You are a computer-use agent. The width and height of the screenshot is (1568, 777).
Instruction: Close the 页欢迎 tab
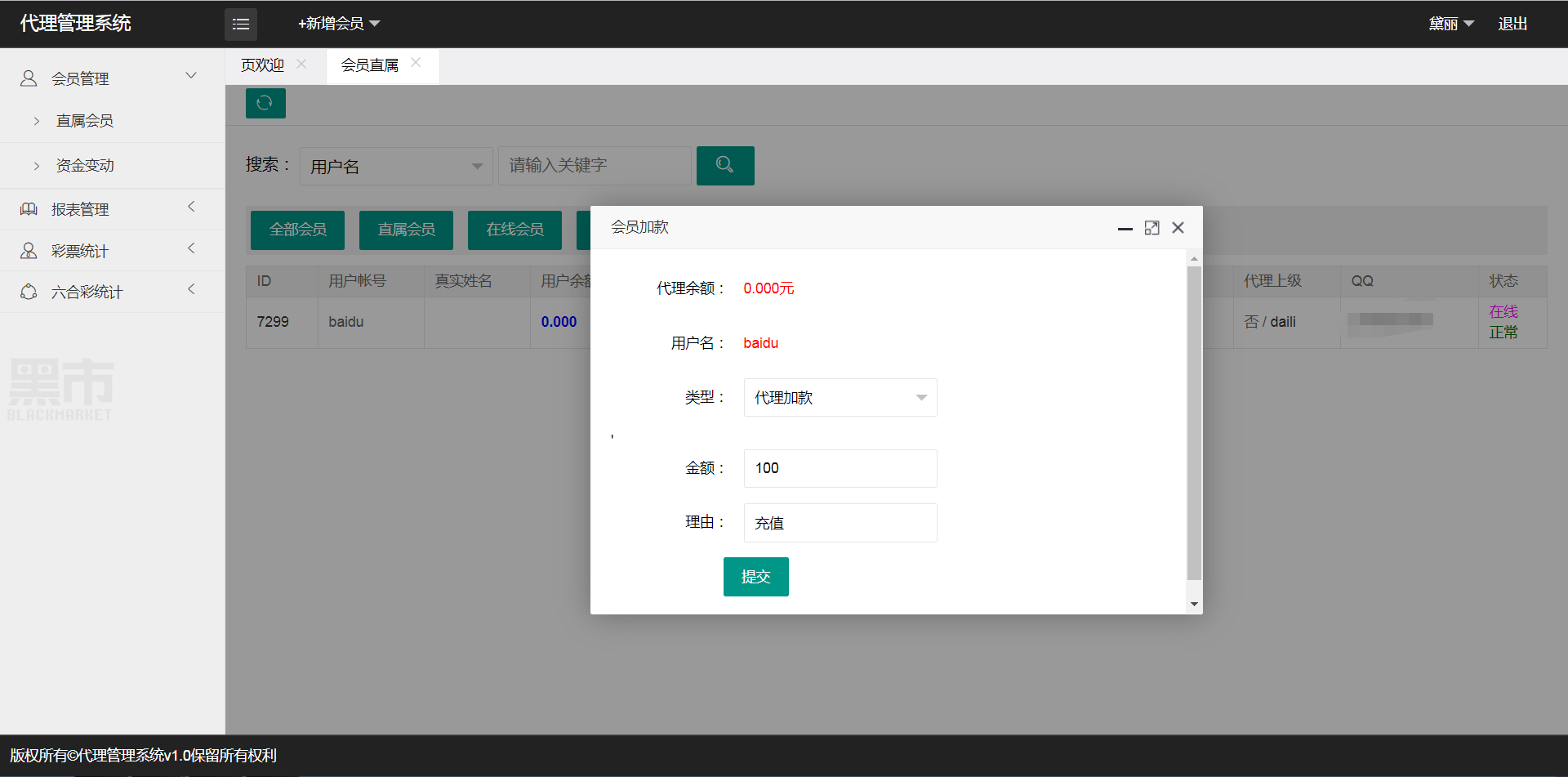(301, 64)
